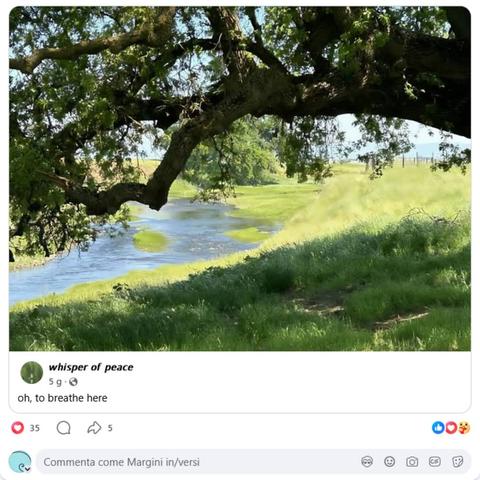480x480 pixels.
Task: Click the hugging face reaction badge
Action: (x=464, y=428)
